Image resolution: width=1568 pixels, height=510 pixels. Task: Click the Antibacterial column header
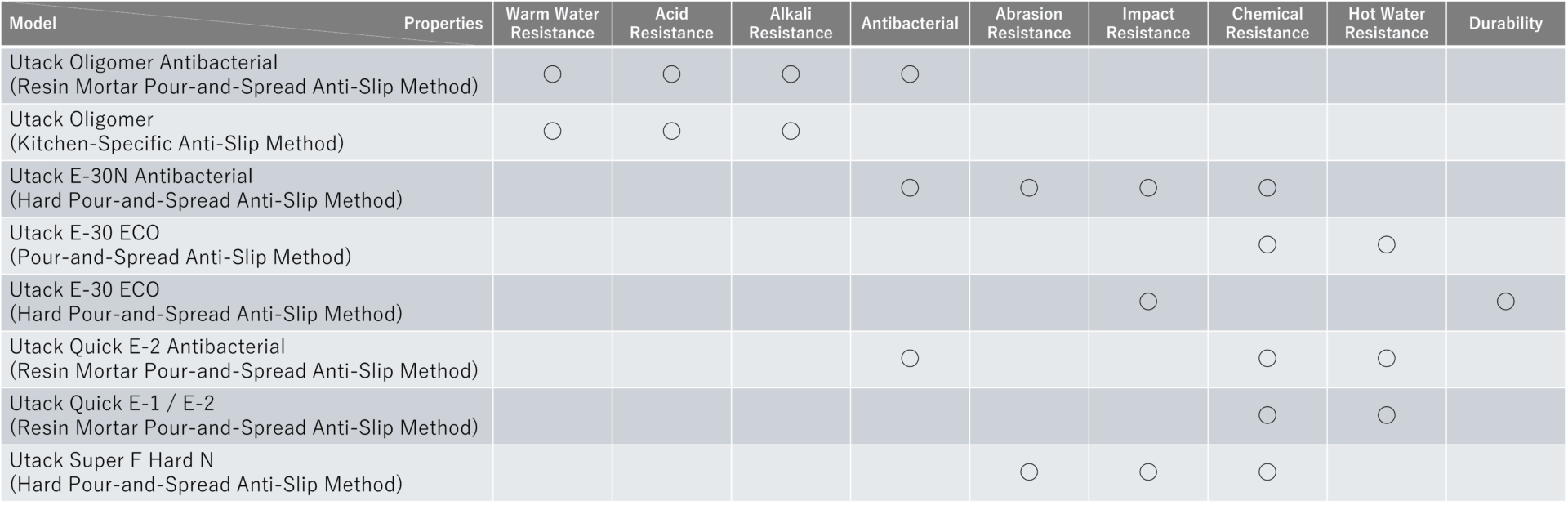point(910,23)
